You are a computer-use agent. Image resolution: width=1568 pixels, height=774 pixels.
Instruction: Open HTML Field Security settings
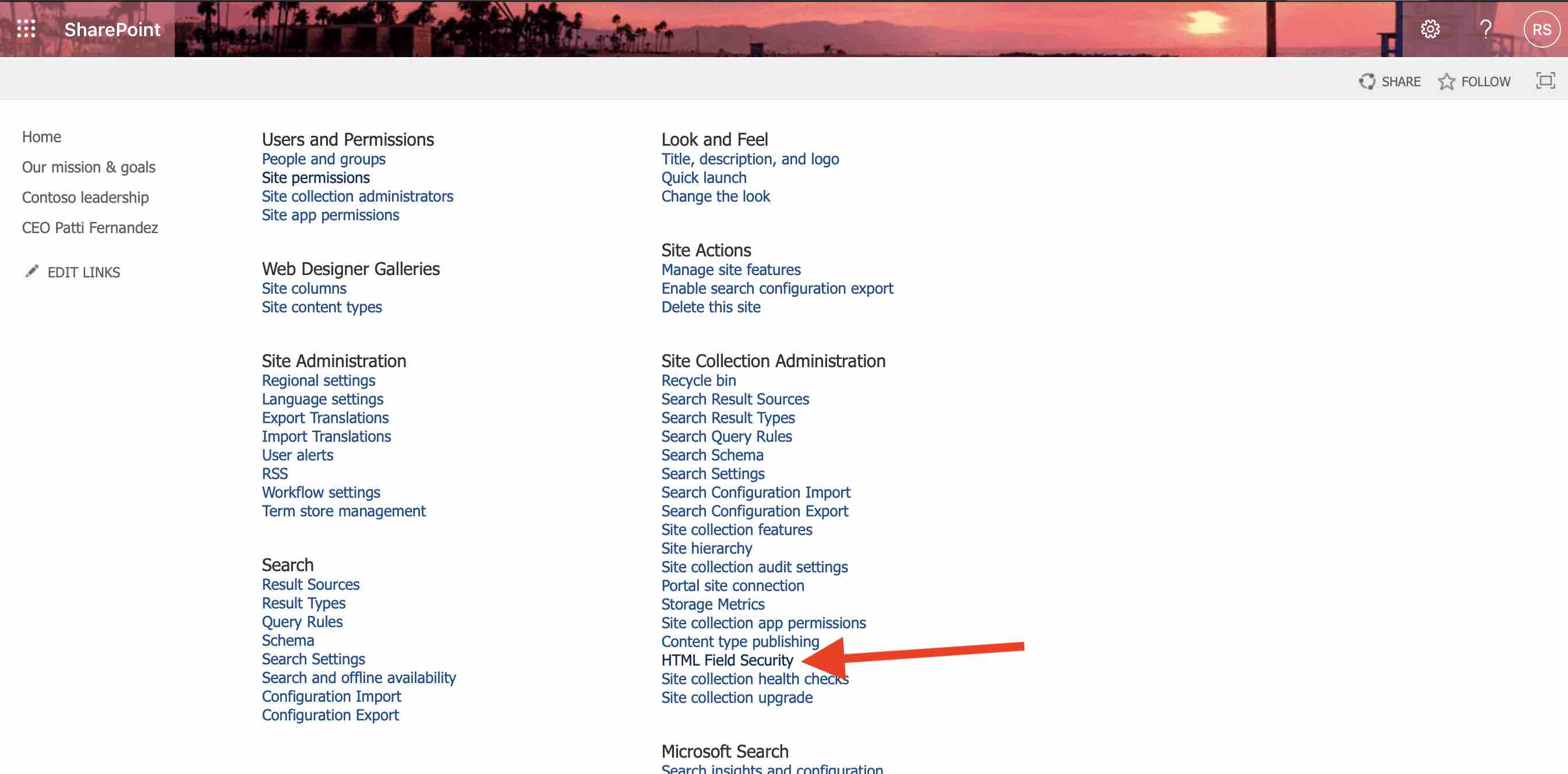pos(727,660)
